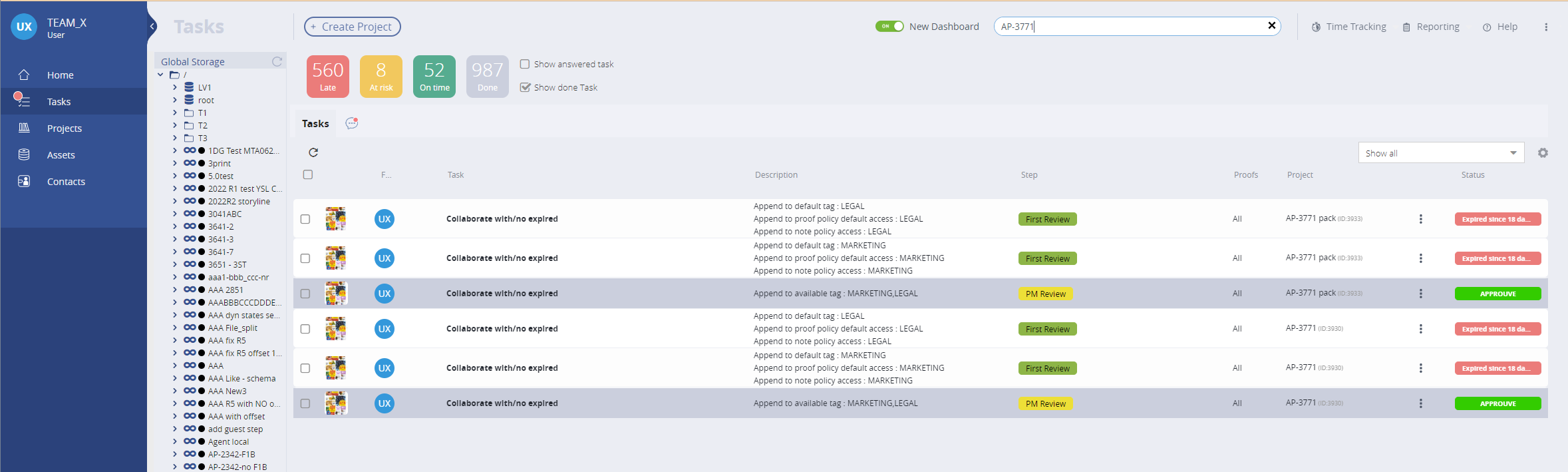Screen dimensions: 1568x472
Task: Open row menu for AP-3771 pack PM Review task
Action: [1421, 294]
